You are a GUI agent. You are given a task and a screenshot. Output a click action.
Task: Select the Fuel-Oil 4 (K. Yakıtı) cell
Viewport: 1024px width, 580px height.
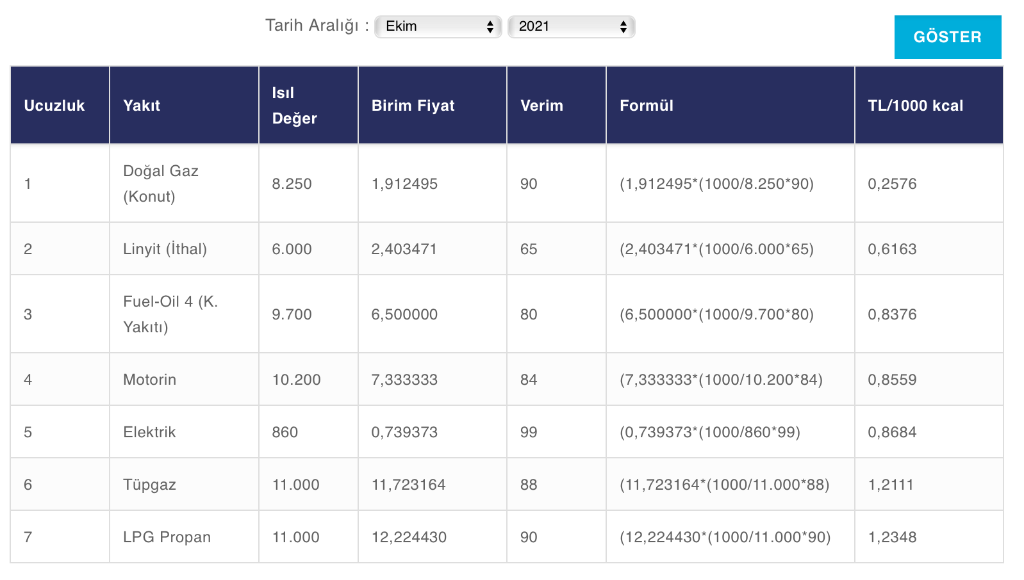click(x=184, y=314)
